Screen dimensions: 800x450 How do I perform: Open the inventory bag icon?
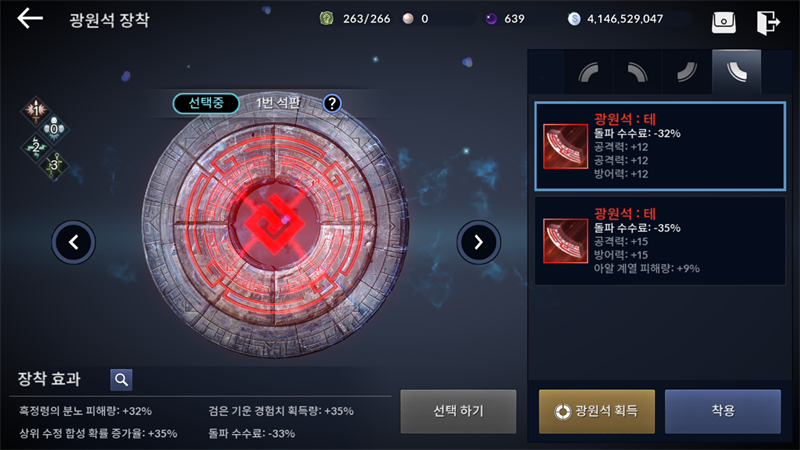(723, 22)
